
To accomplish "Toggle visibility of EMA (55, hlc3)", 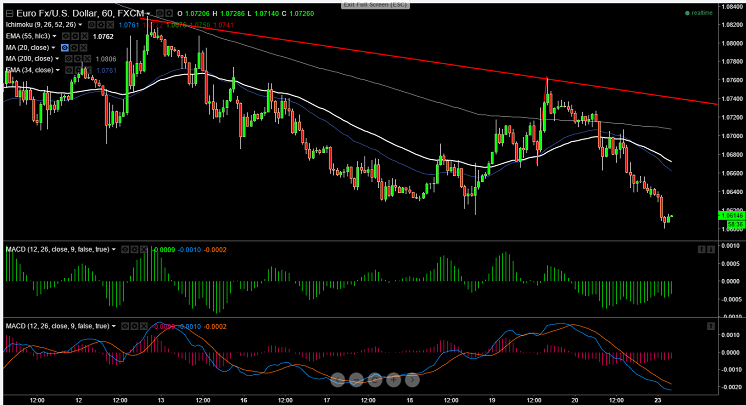I will [66, 36].
